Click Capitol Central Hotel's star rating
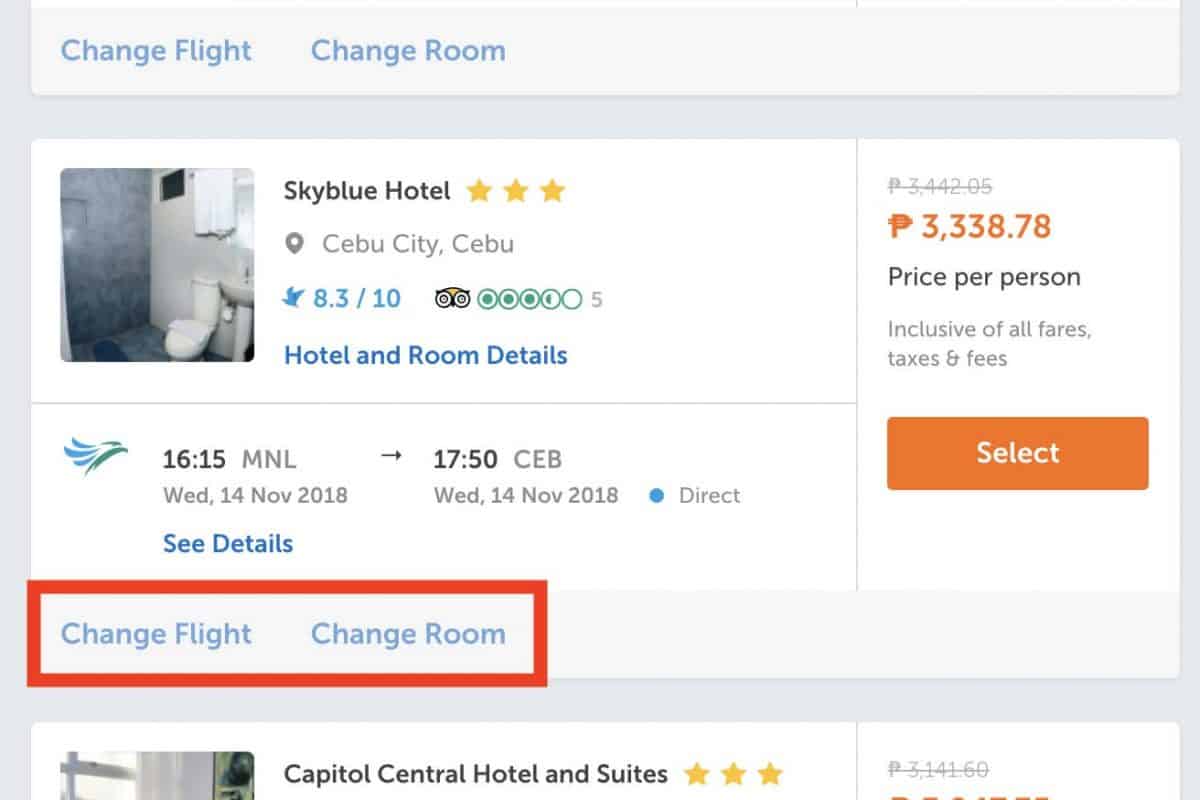The width and height of the screenshot is (1200, 800). (733, 774)
